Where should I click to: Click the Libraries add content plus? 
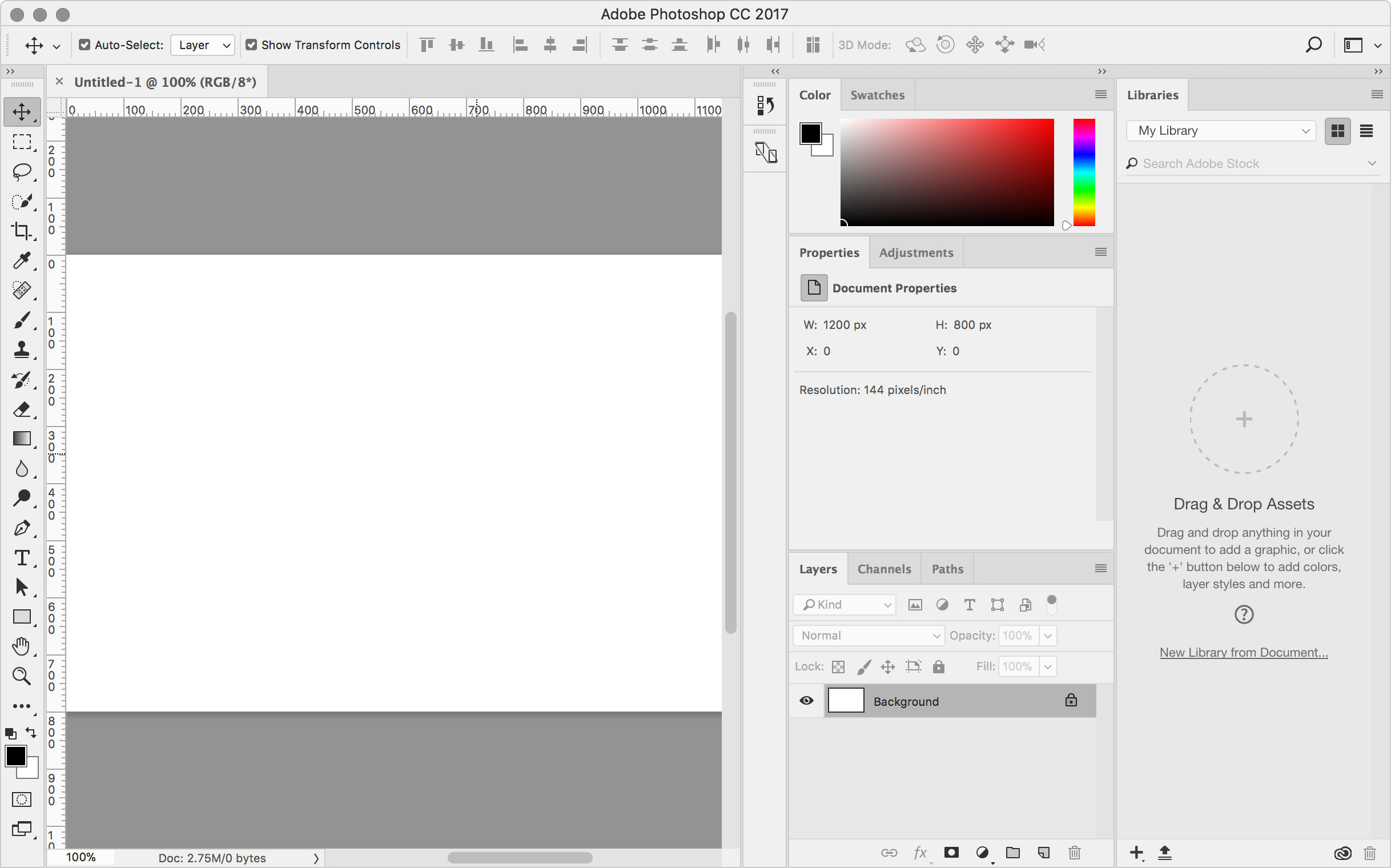tap(1136, 853)
